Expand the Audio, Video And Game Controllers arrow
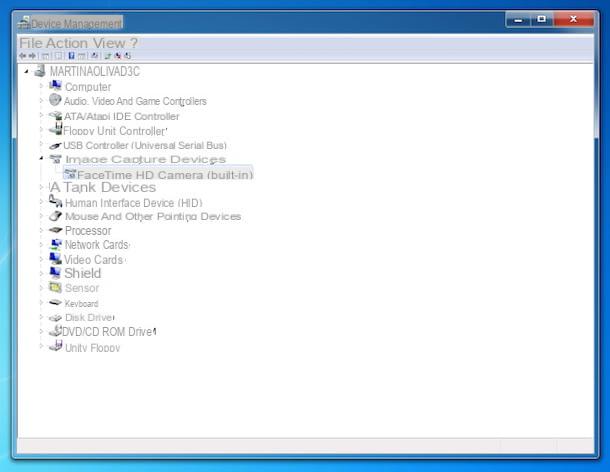Viewport: 610px width, 472px height. click(x=41, y=100)
